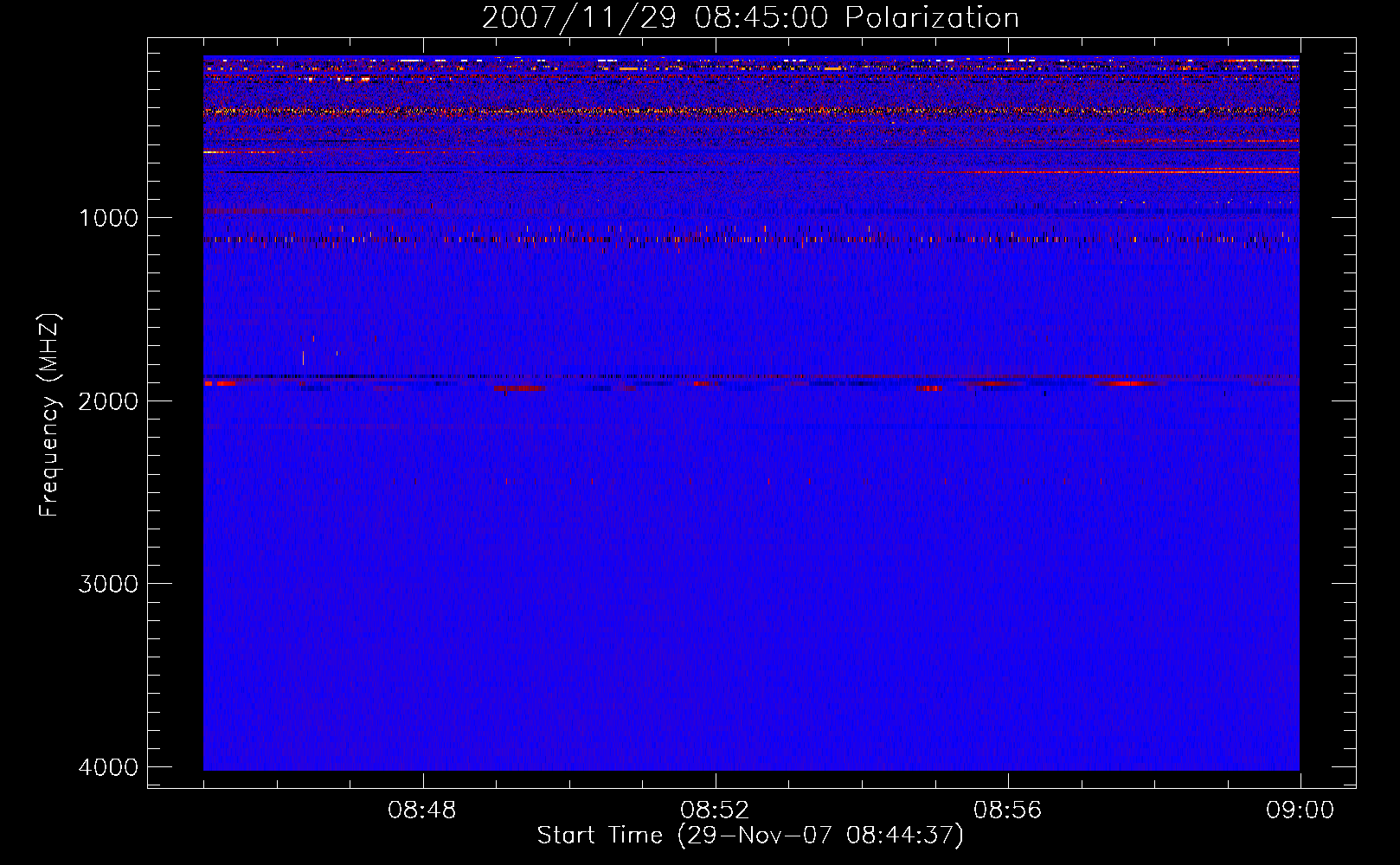This screenshot has width=1400, height=865.
Task: Click the plot title '2007/11/29 08:45:00 Polarization'
Action: click(x=750, y=18)
